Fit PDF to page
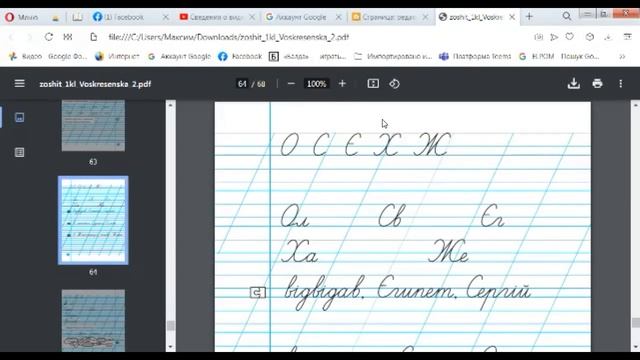The image size is (640, 360). coord(373,84)
